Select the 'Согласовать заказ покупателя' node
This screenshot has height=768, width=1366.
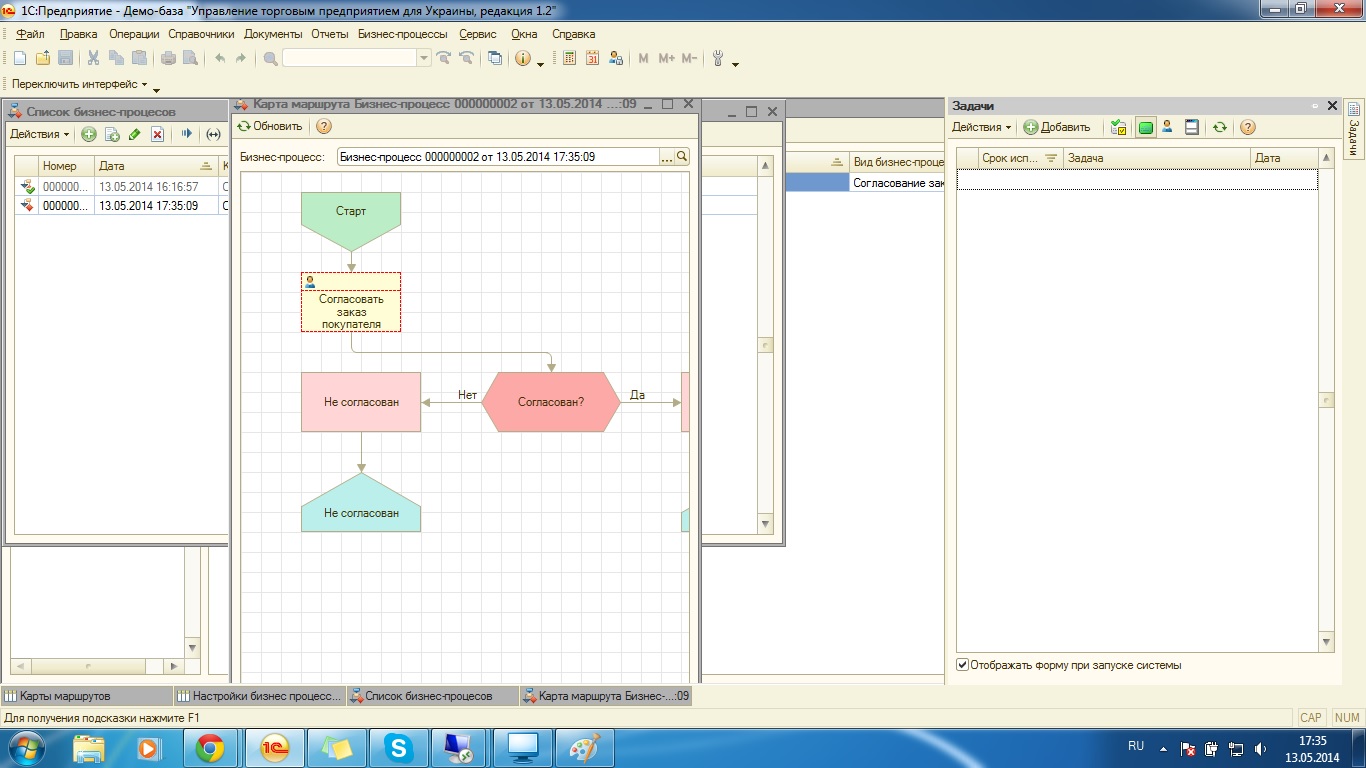coord(351,302)
